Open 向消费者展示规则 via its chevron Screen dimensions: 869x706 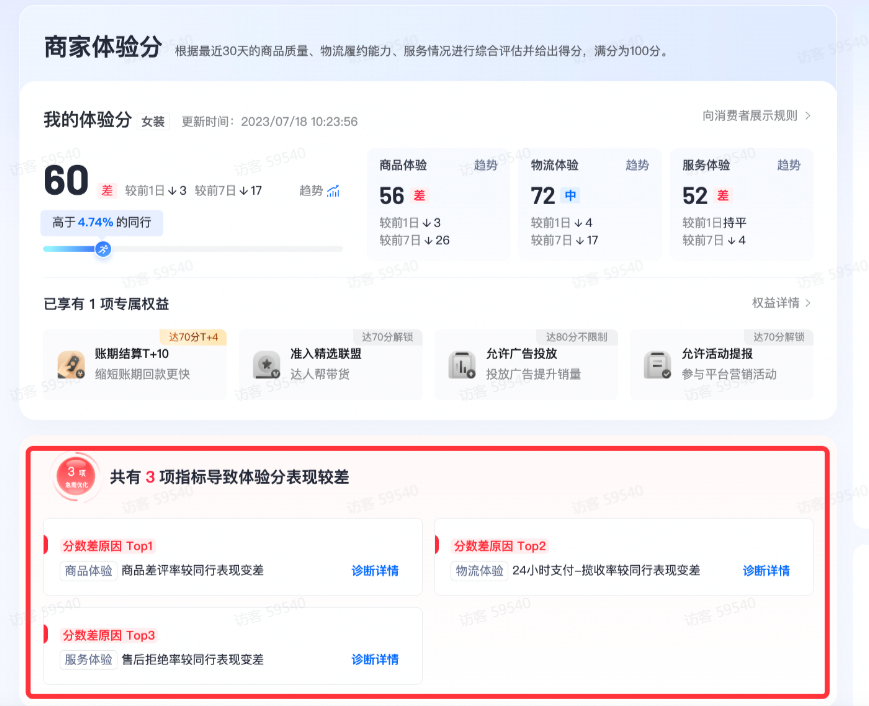[810, 117]
